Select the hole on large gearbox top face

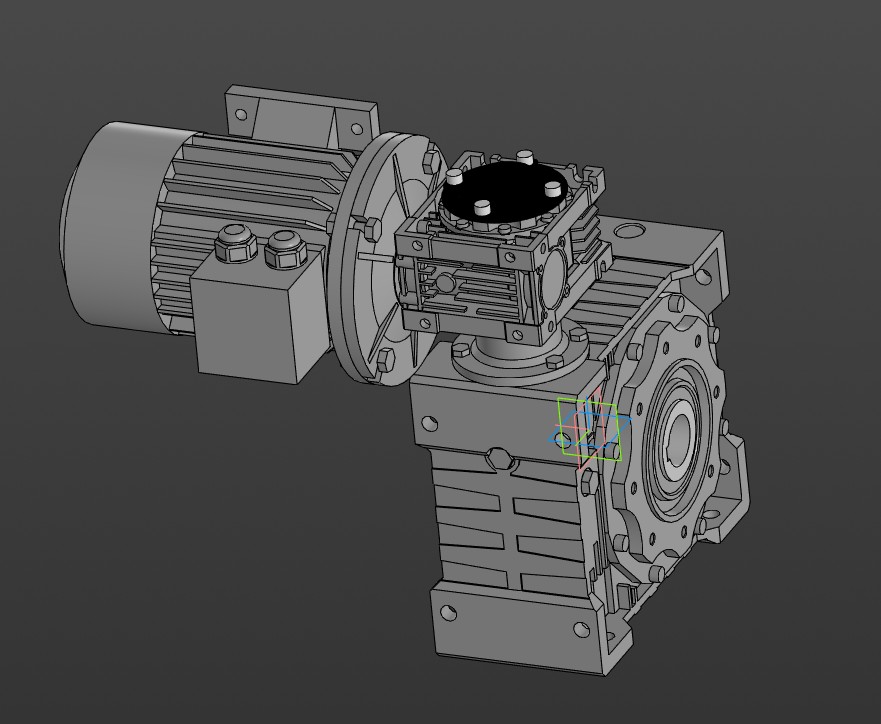coord(629,231)
